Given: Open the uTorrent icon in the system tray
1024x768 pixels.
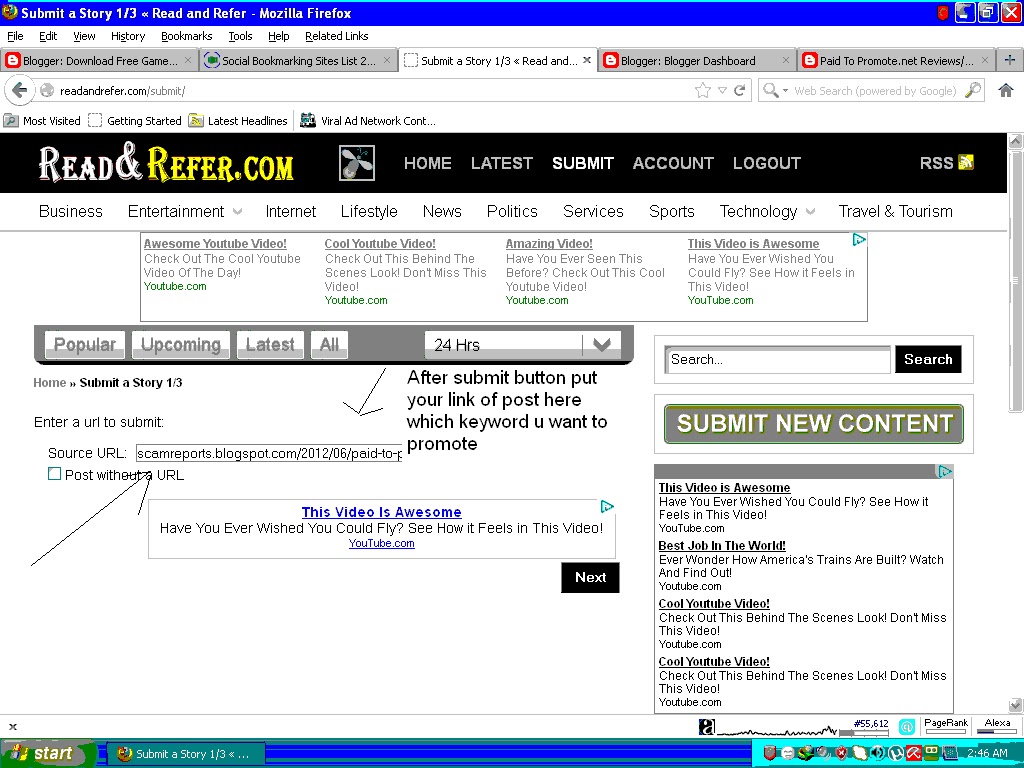Looking at the screenshot, I should pyautogui.click(x=895, y=753).
